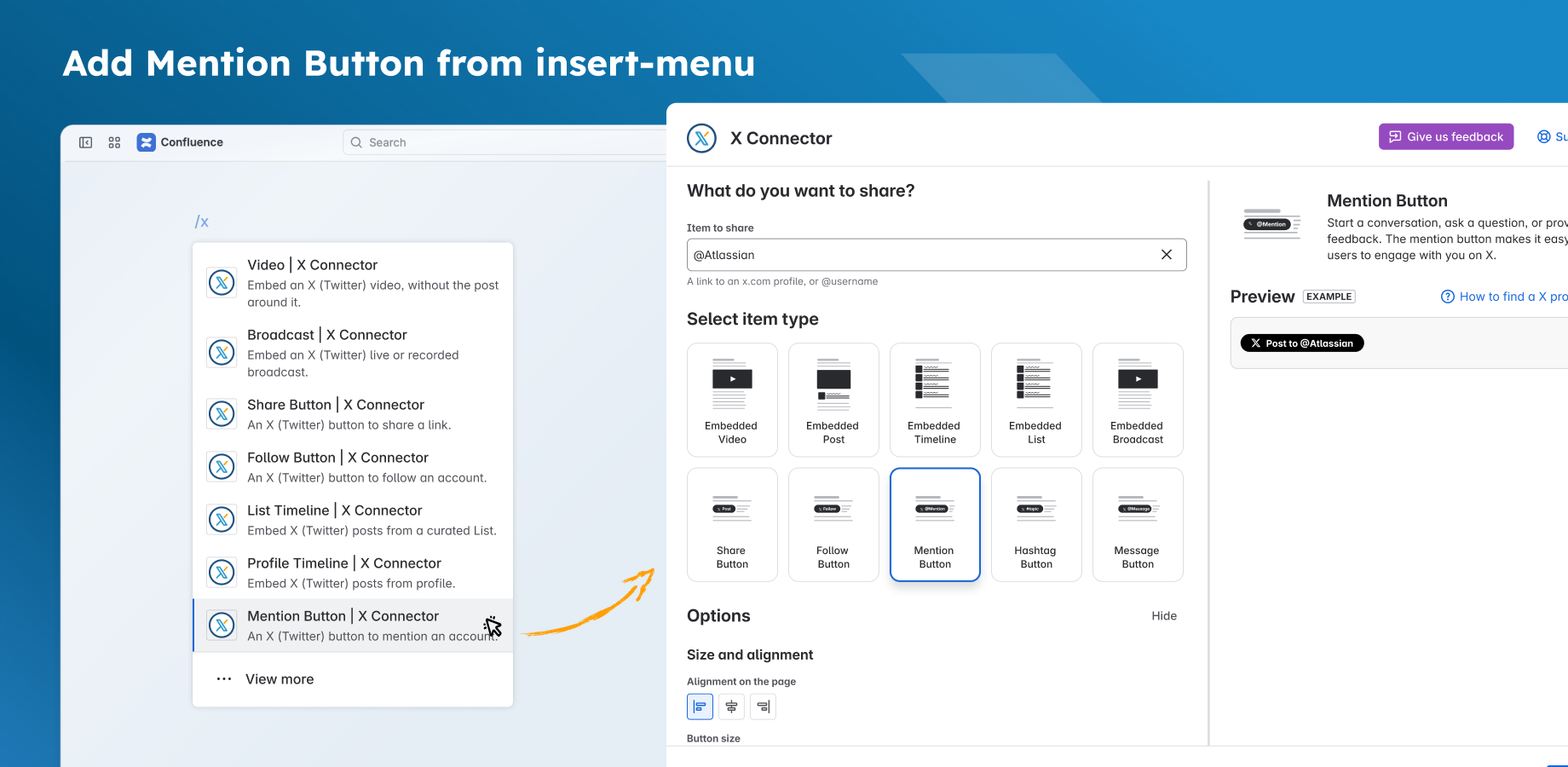Set alignment to left
This screenshot has width=1568, height=767.
[x=700, y=706]
